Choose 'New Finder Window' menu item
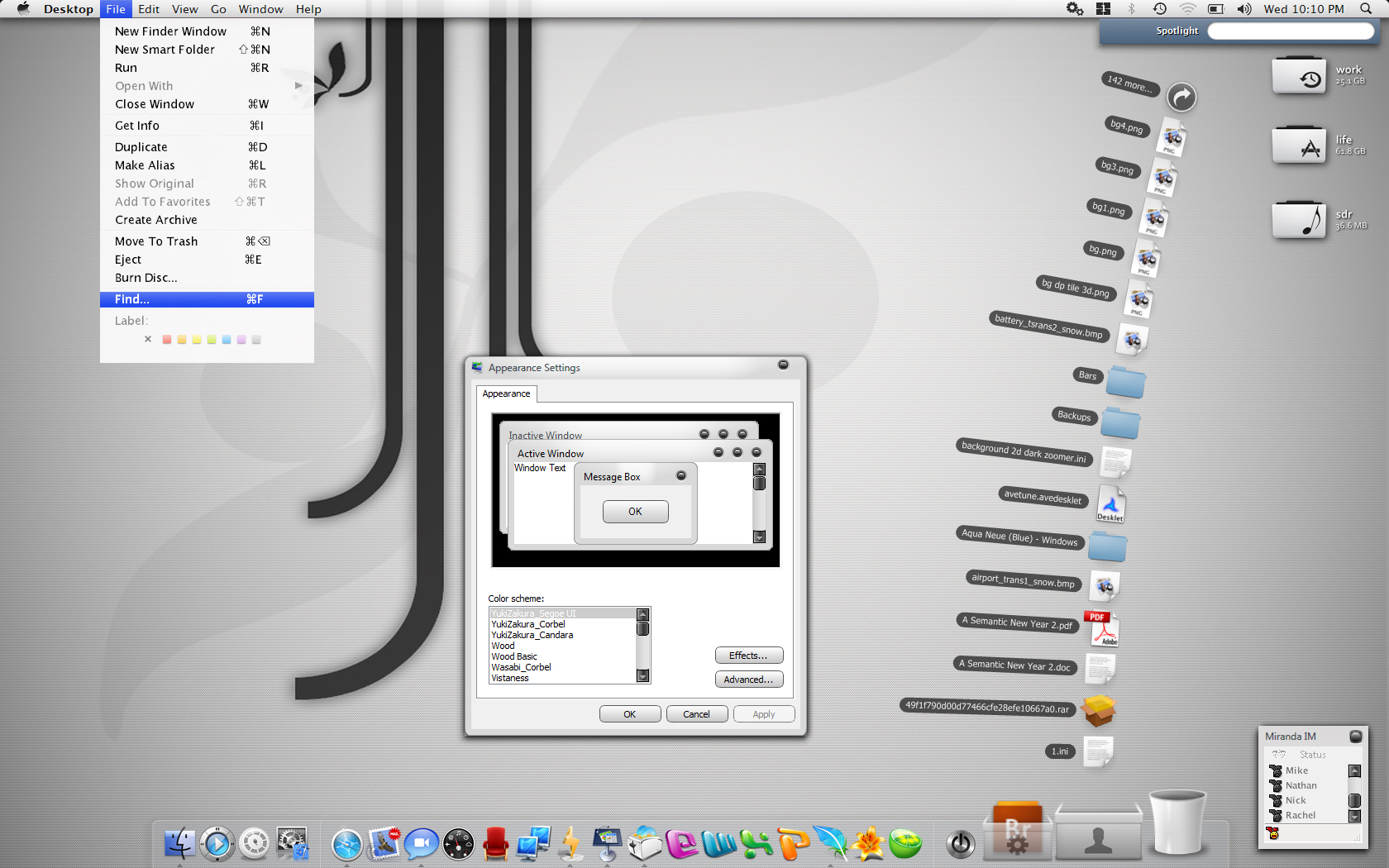Screen dimensions: 1389x868 click(207, 31)
